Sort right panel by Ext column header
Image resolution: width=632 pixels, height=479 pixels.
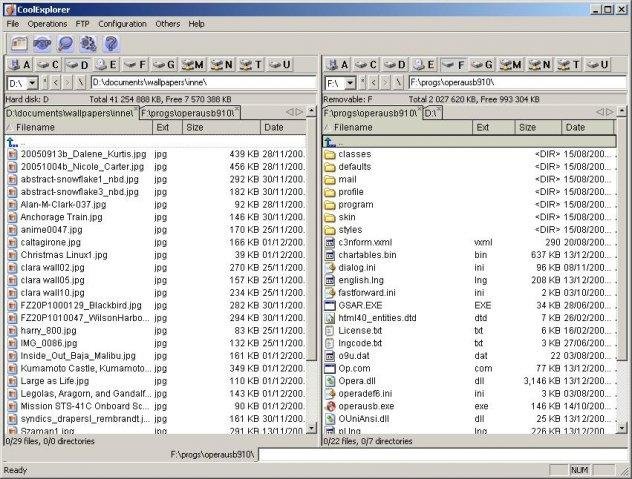494,127
